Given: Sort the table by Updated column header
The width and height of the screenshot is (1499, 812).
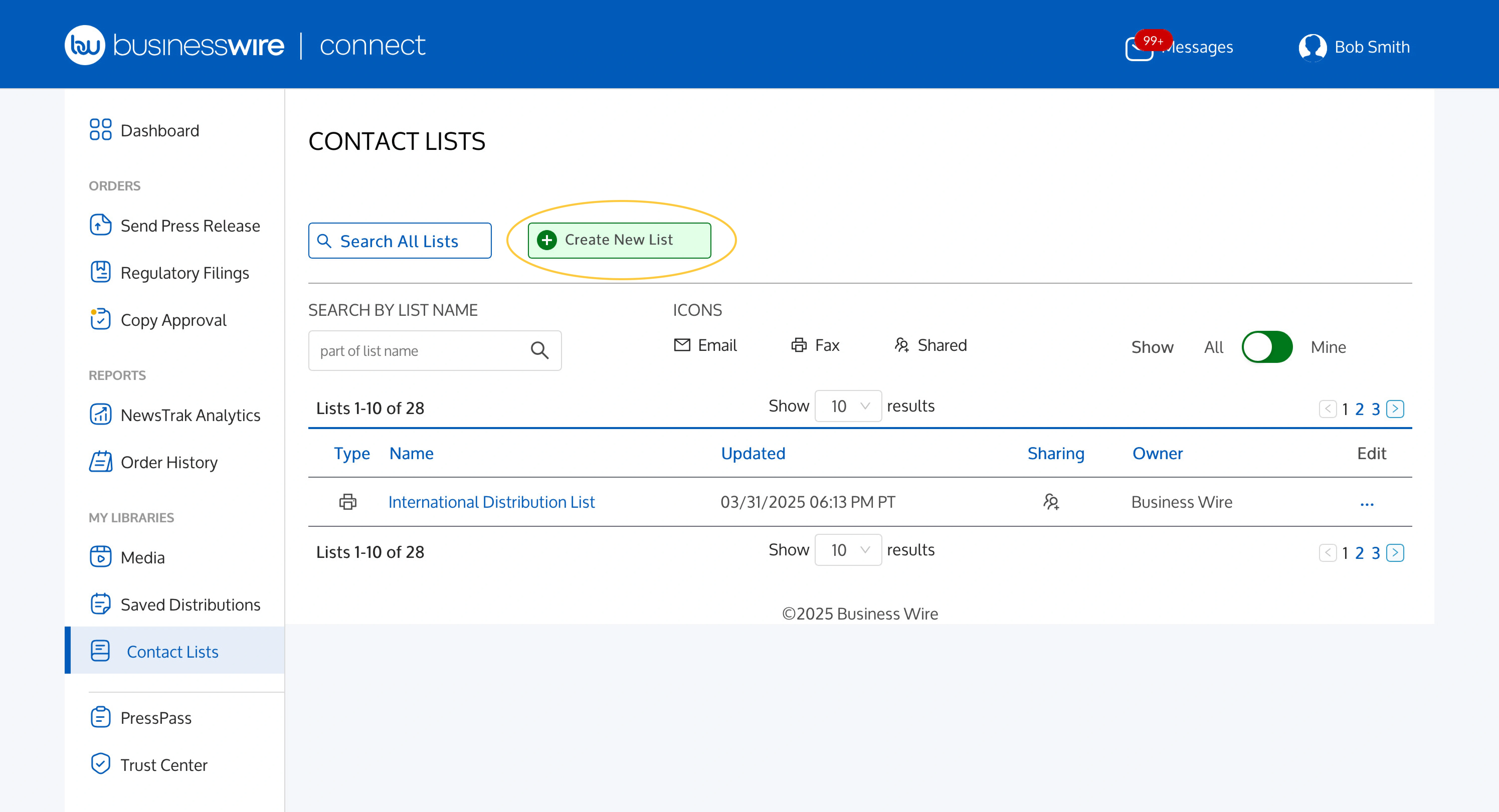Looking at the screenshot, I should tap(753, 453).
